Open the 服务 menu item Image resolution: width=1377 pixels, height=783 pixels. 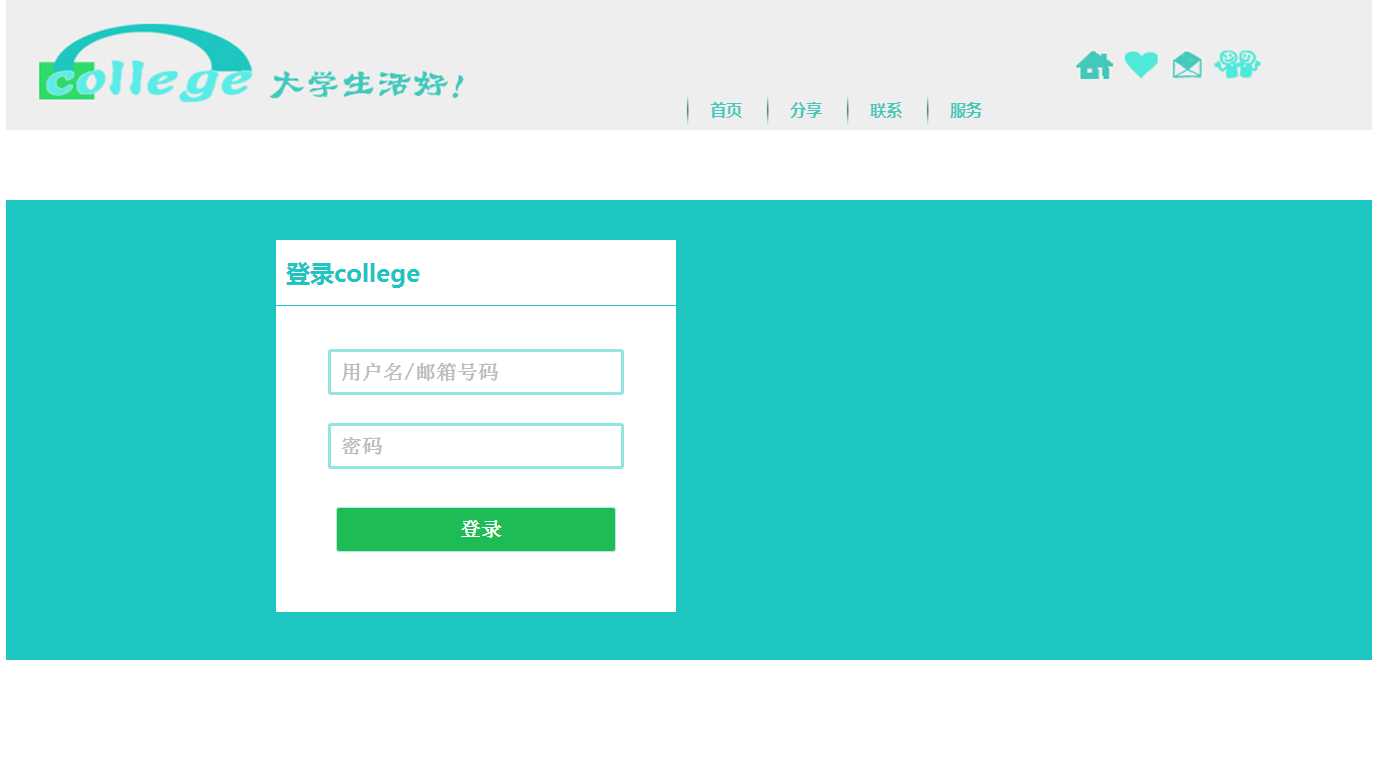(966, 111)
